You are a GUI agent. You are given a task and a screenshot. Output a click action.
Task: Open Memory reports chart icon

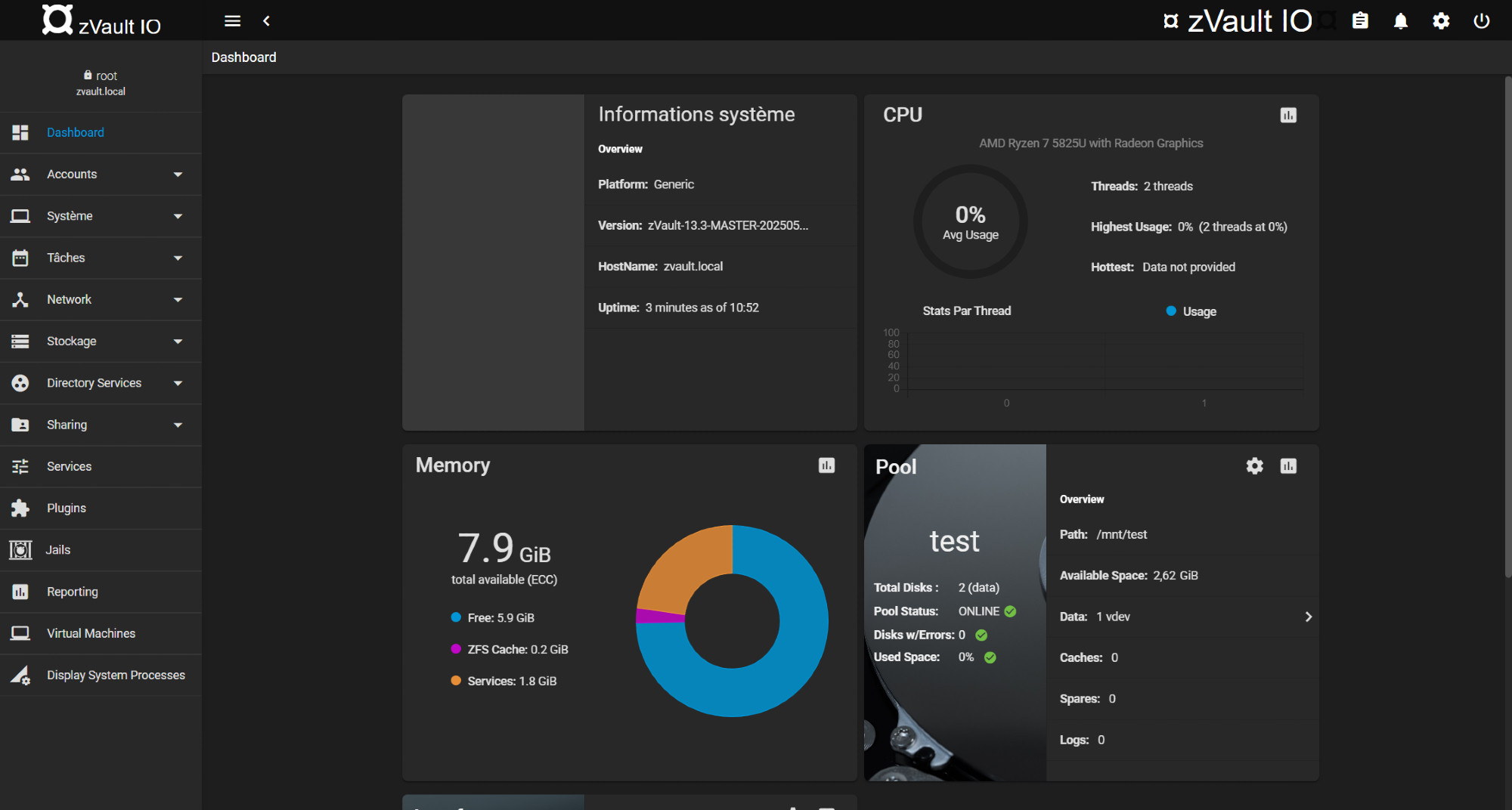click(827, 465)
